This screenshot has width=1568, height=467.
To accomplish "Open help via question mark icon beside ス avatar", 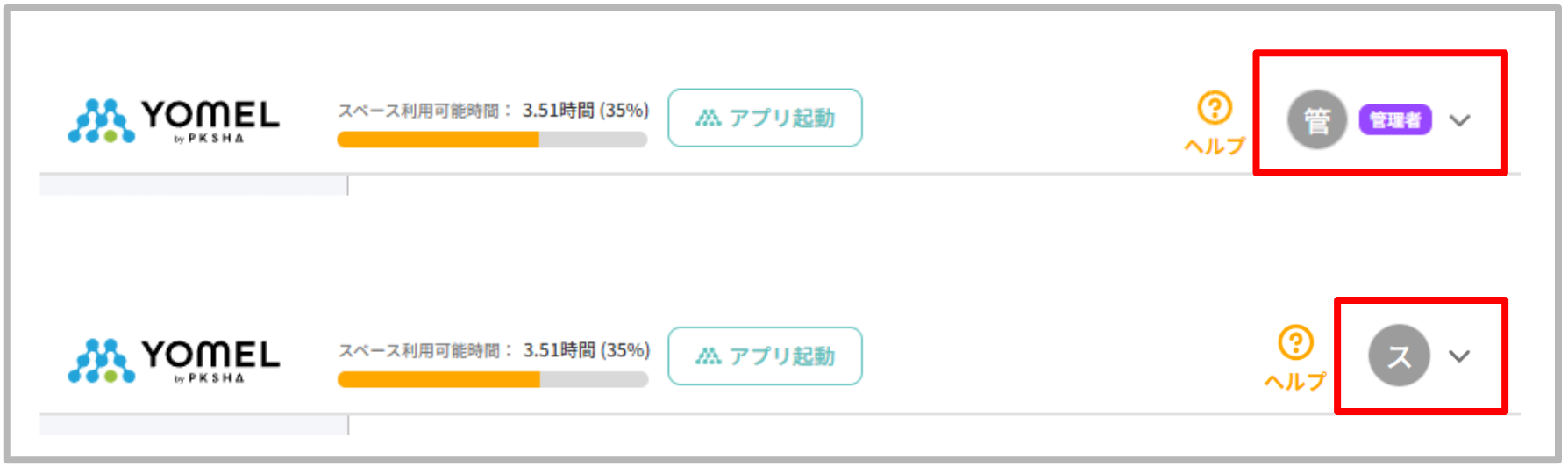I will click(x=1295, y=342).
